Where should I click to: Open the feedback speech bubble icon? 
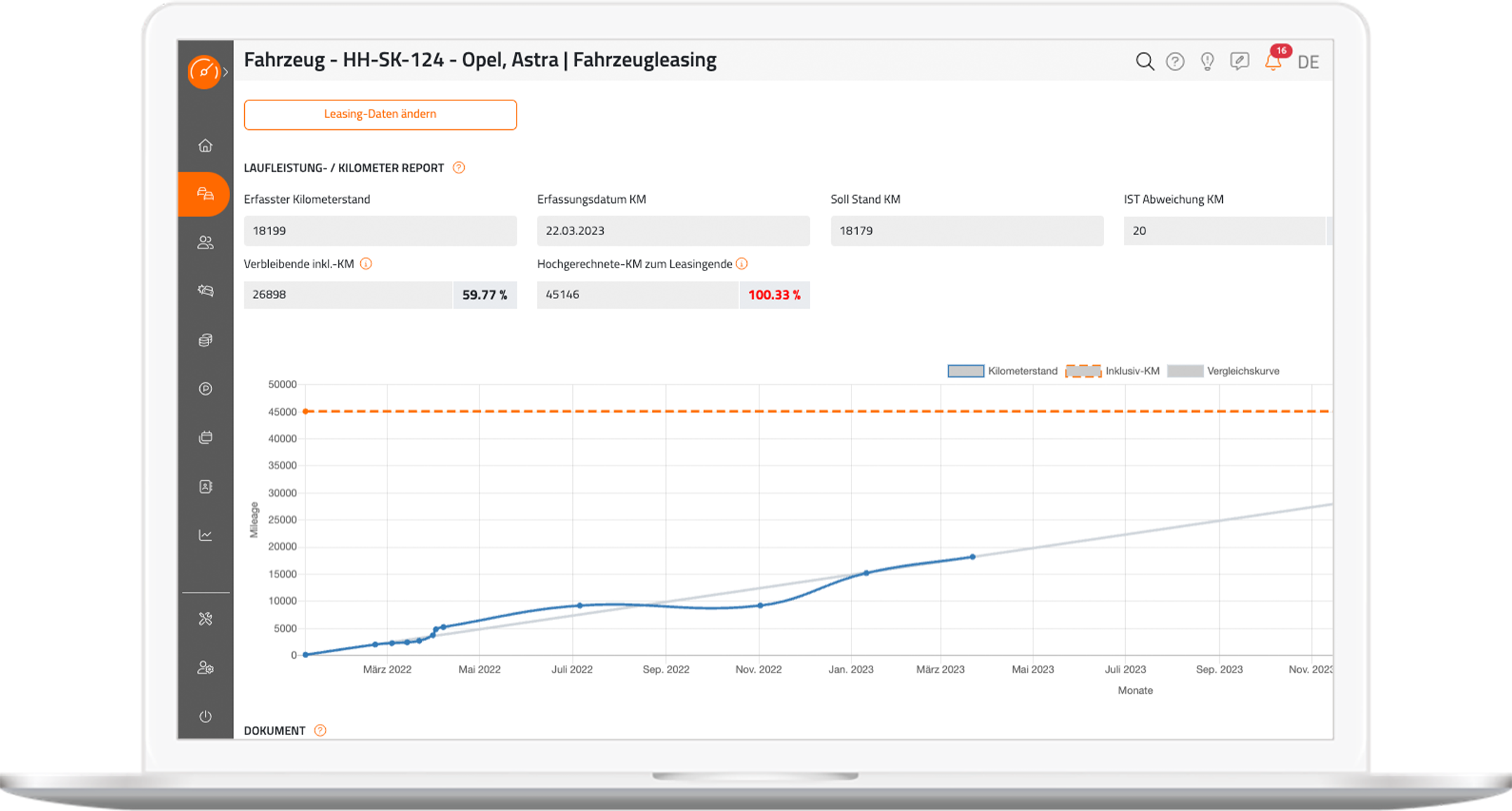[x=1240, y=61]
